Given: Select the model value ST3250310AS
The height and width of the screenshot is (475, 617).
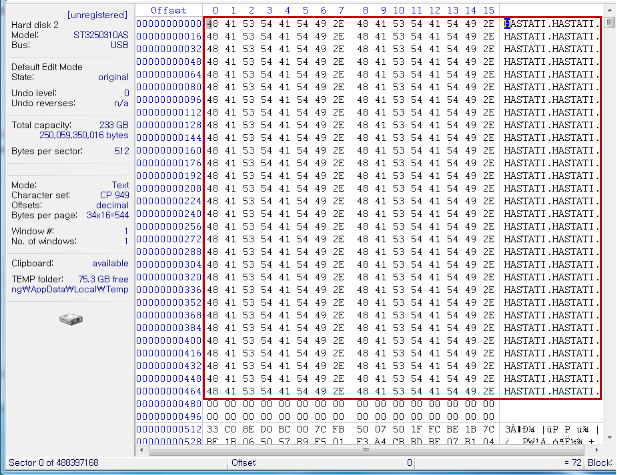Looking at the screenshot, I should pos(101,35).
